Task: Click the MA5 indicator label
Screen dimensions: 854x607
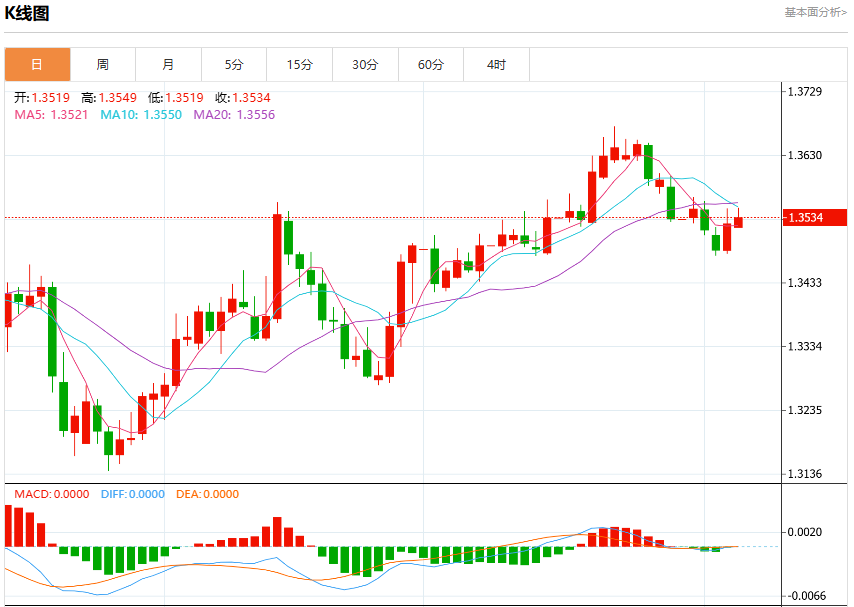Action: [x=51, y=114]
